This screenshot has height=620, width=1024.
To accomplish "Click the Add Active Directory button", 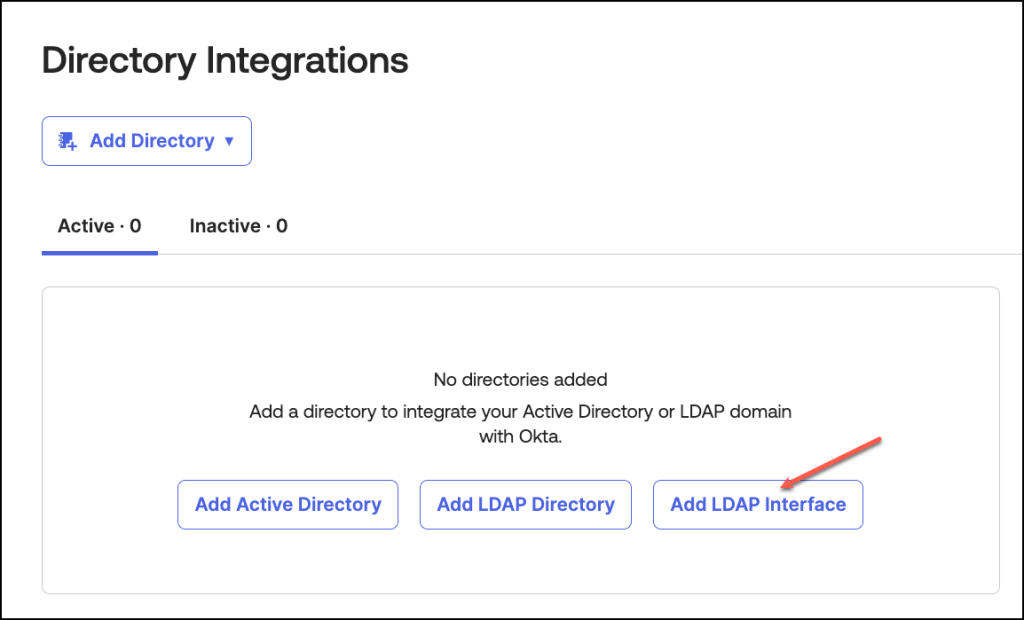I will [x=288, y=504].
